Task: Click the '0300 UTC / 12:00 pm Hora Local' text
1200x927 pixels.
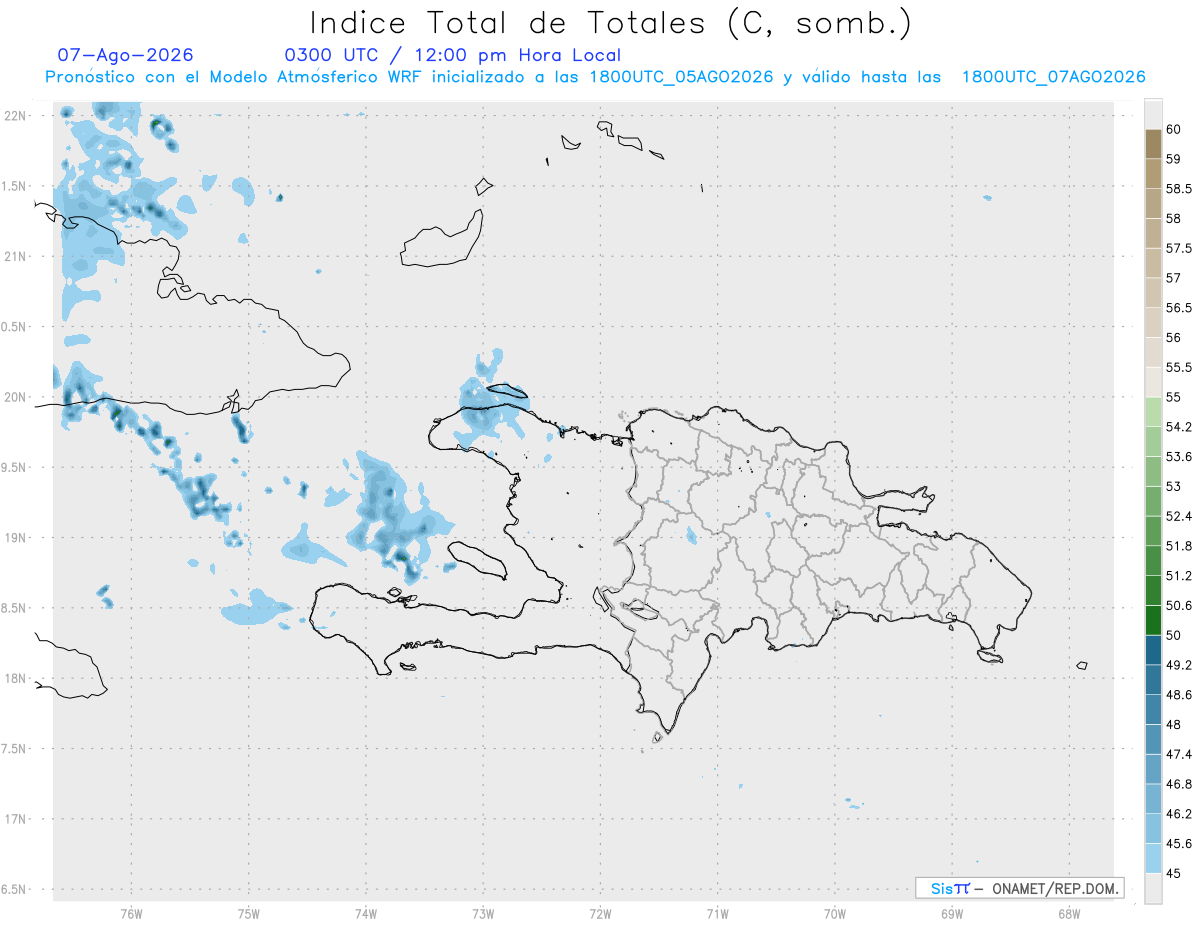Action: coord(452,55)
